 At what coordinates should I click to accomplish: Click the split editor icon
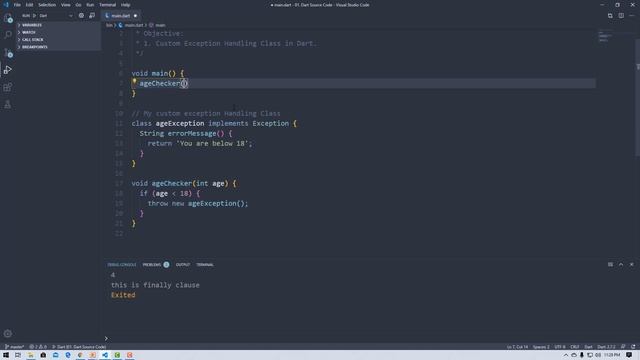pyautogui.click(x=621, y=16)
